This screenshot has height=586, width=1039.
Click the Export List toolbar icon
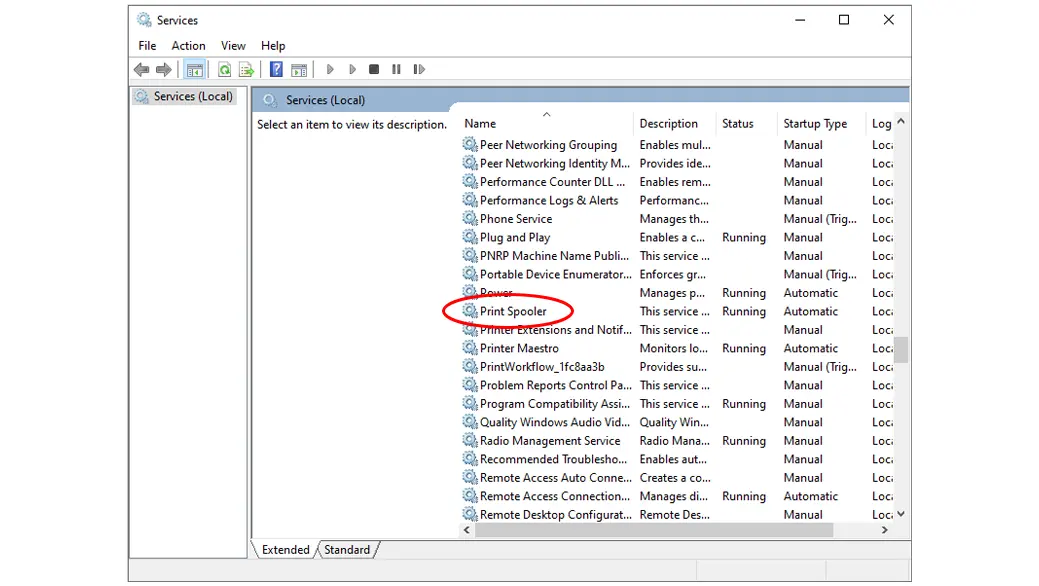tap(245, 70)
